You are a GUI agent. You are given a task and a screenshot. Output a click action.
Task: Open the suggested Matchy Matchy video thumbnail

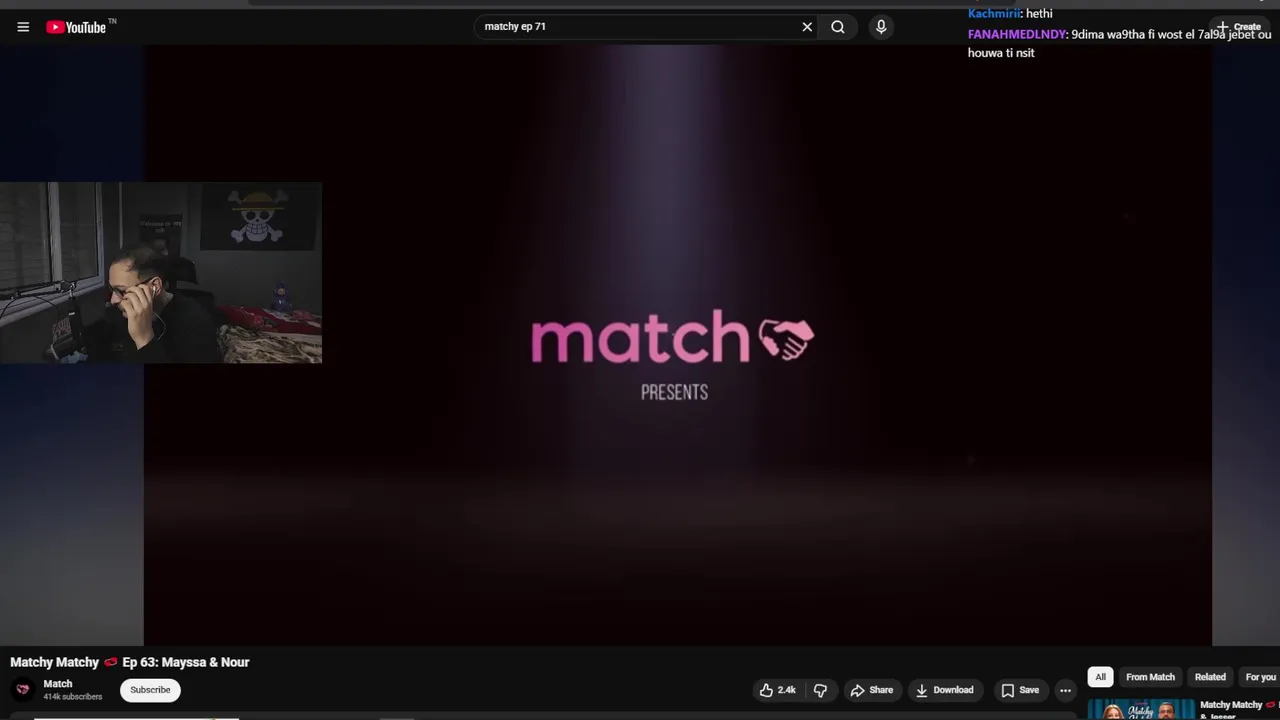tap(1141, 709)
